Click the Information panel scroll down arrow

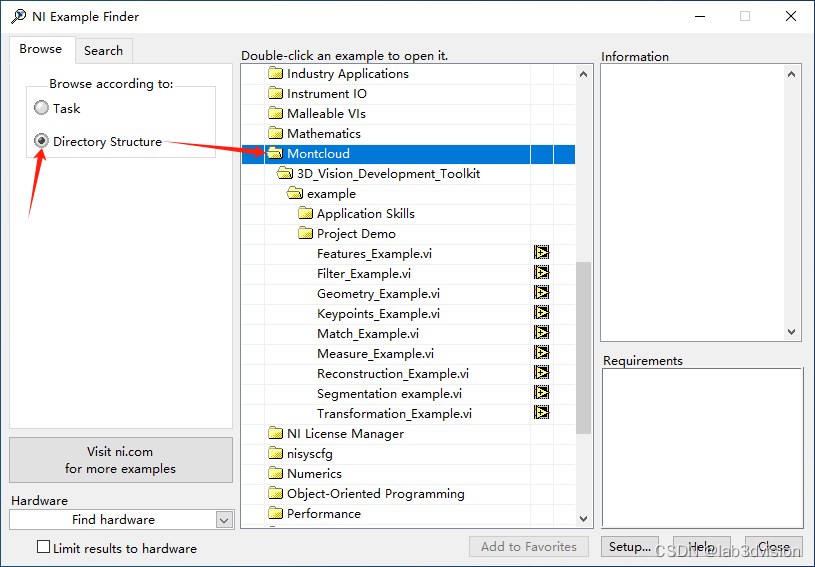click(x=791, y=332)
